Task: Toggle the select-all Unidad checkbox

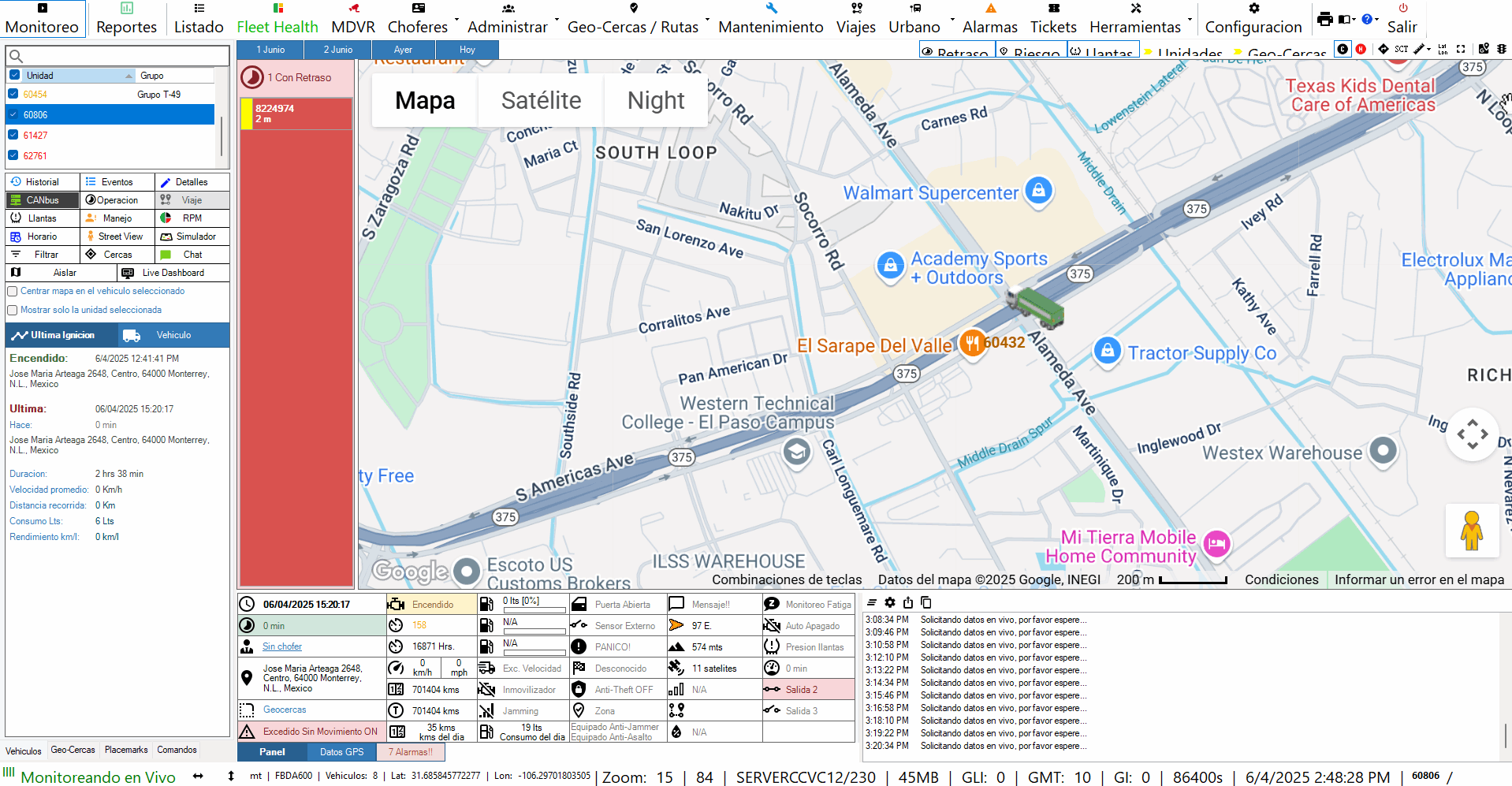Action: (x=14, y=75)
